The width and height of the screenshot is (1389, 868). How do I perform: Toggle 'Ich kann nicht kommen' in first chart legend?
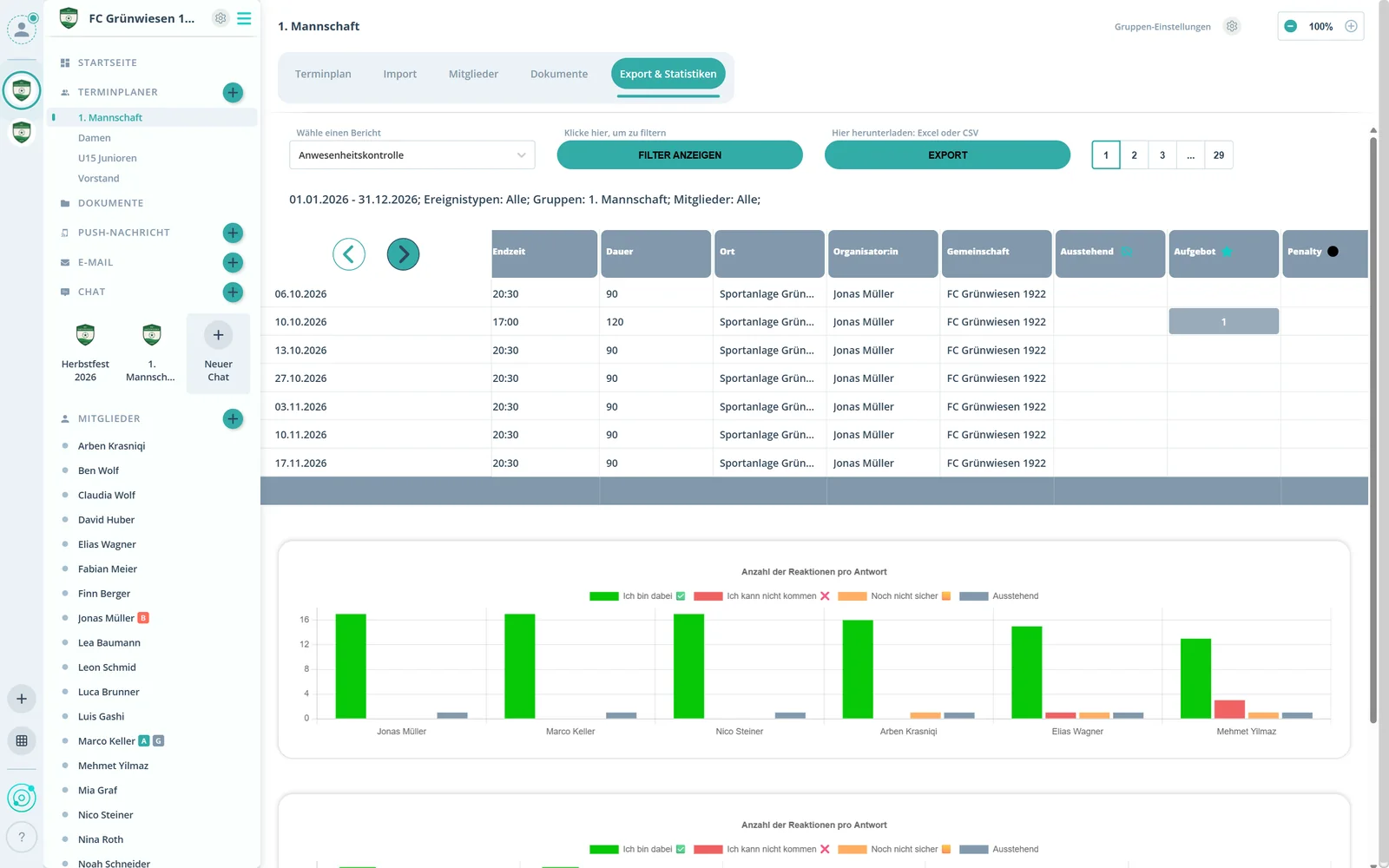pos(761,596)
